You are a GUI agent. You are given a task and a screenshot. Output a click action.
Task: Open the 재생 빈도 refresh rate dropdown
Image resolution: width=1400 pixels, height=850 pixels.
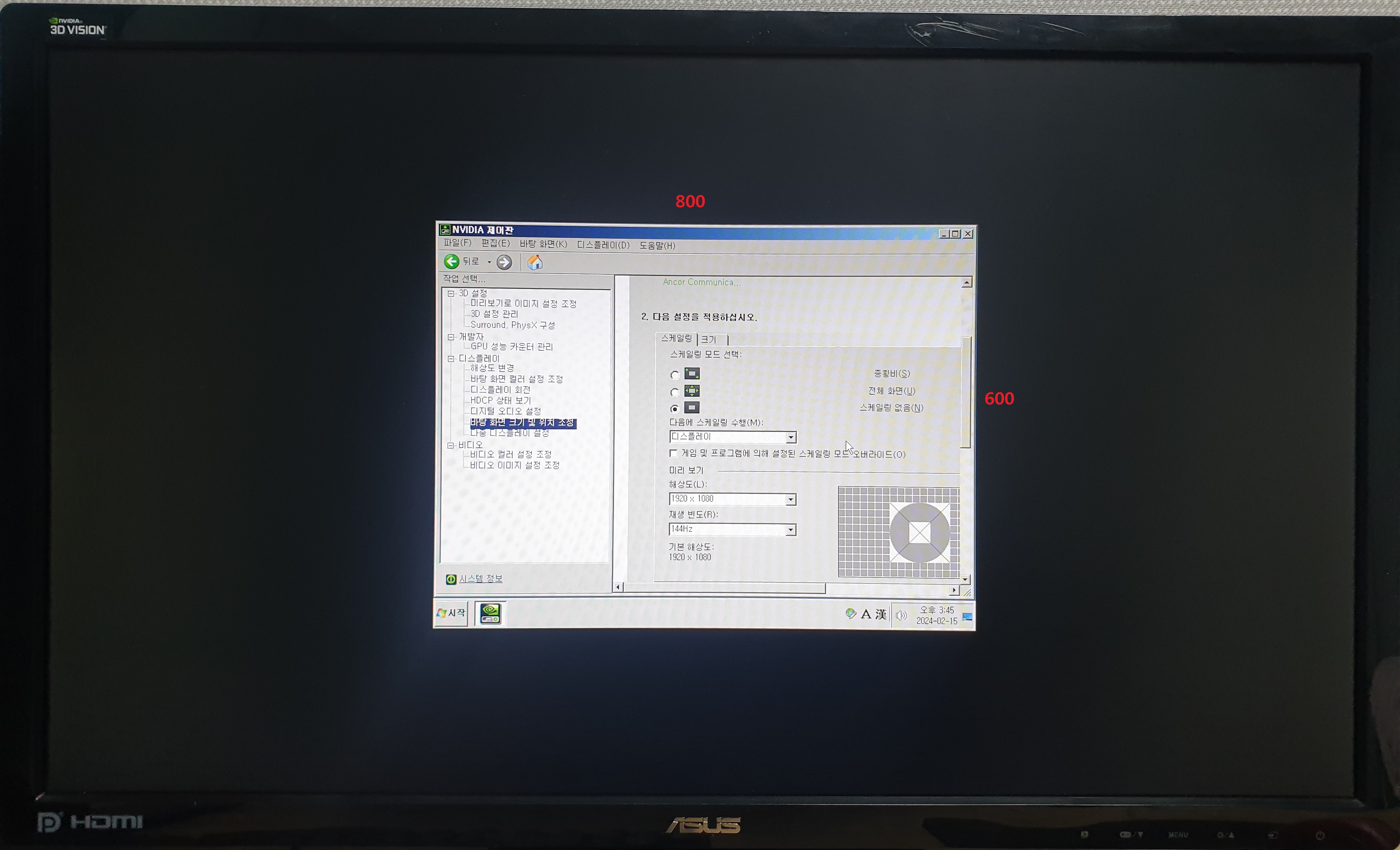pyautogui.click(x=790, y=530)
